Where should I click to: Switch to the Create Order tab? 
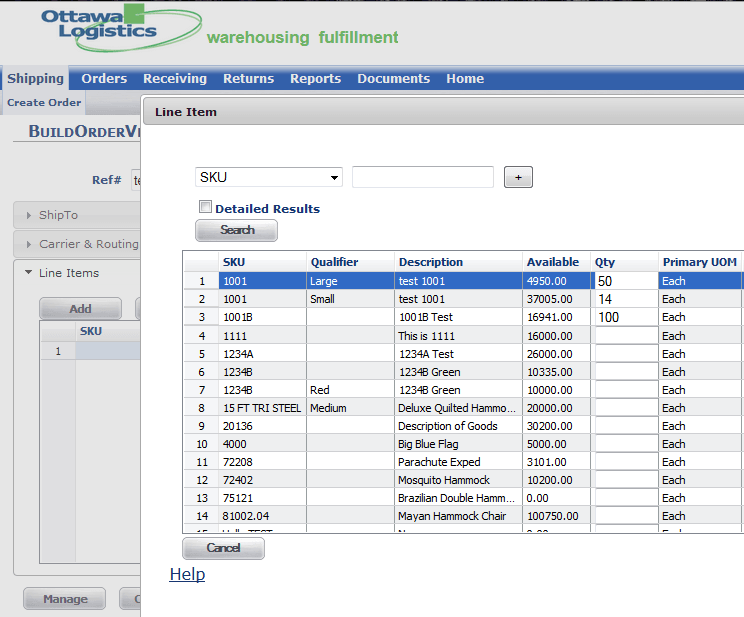[x=44, y=102]
